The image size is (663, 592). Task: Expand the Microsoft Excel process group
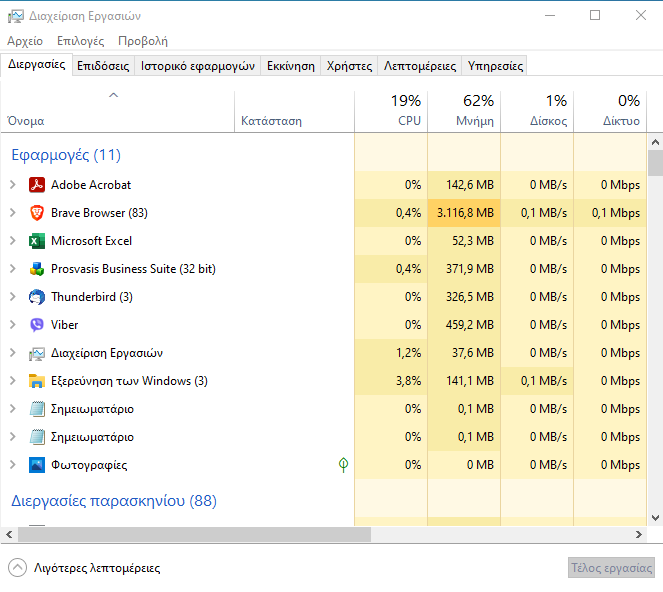coord(13,241)
